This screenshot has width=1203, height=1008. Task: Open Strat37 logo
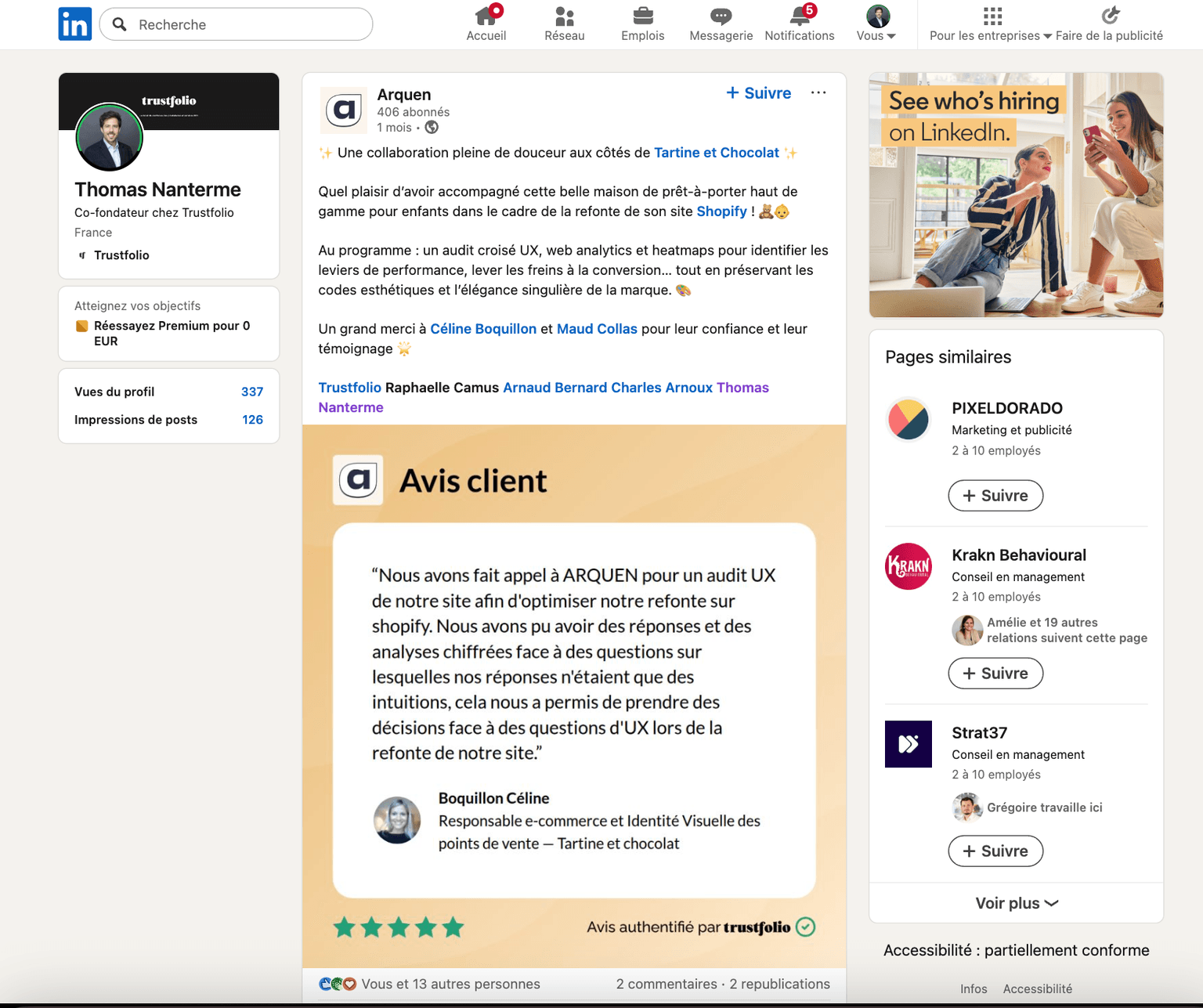point(909,744)
